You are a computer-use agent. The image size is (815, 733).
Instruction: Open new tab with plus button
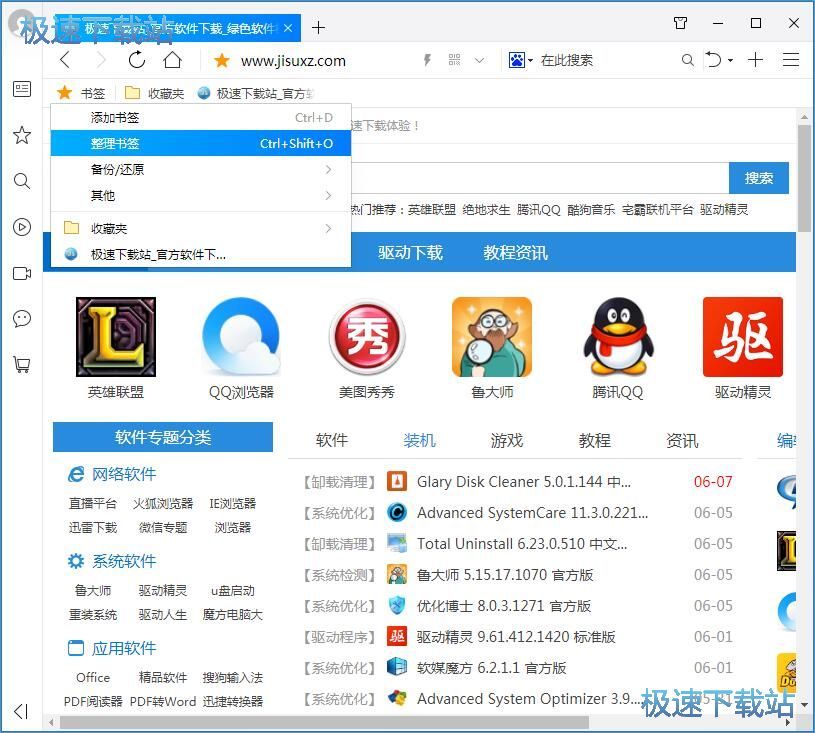click(318, 28)
